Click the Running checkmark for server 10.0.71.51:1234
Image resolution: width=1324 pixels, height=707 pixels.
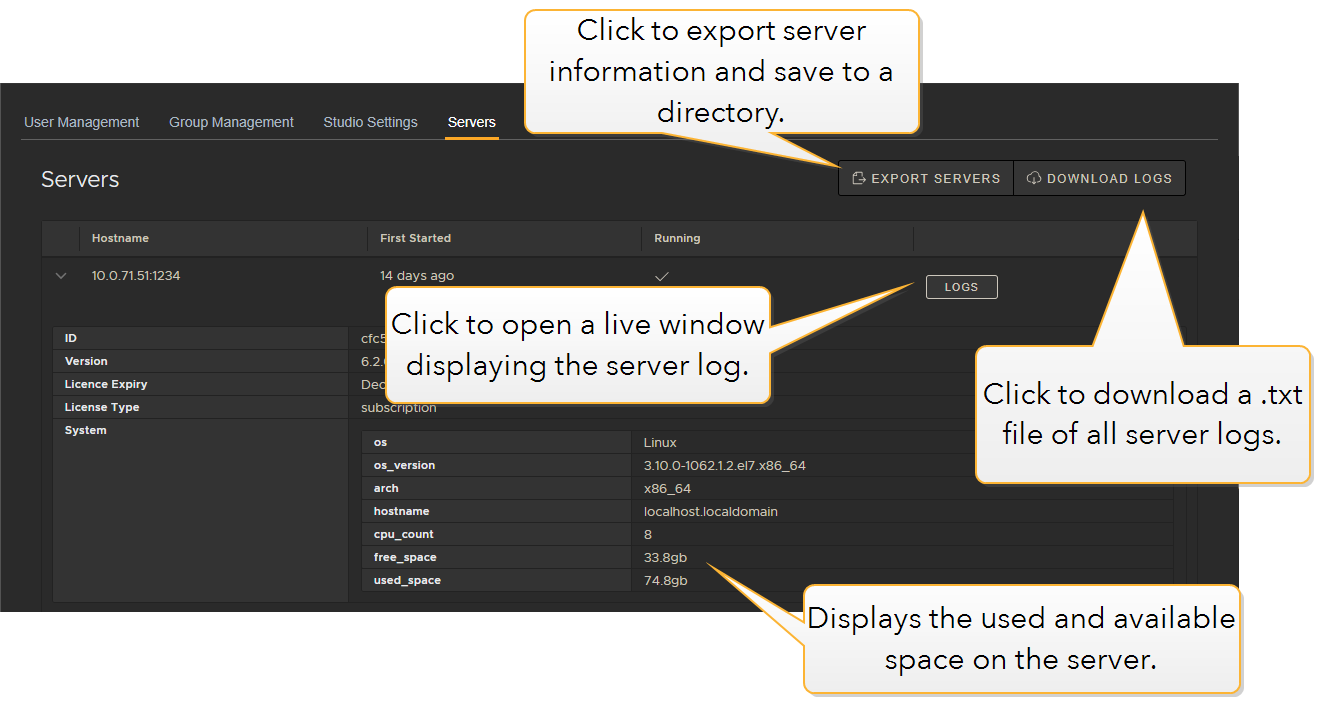661,276
